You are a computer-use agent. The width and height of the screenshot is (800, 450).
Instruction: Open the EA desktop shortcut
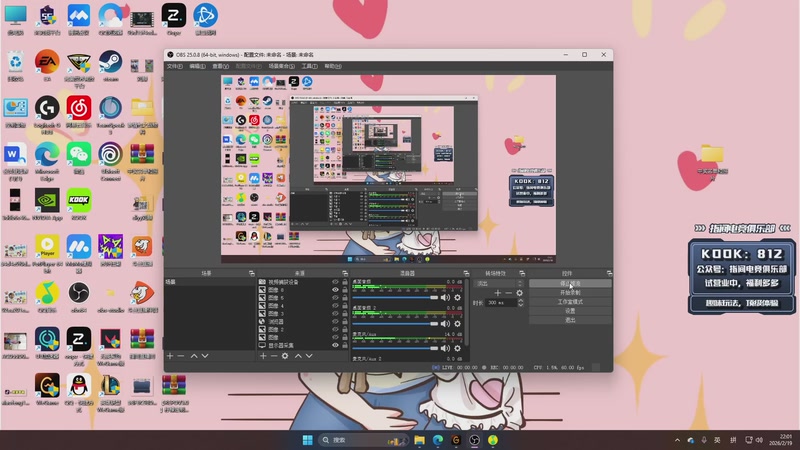(47, 66)
